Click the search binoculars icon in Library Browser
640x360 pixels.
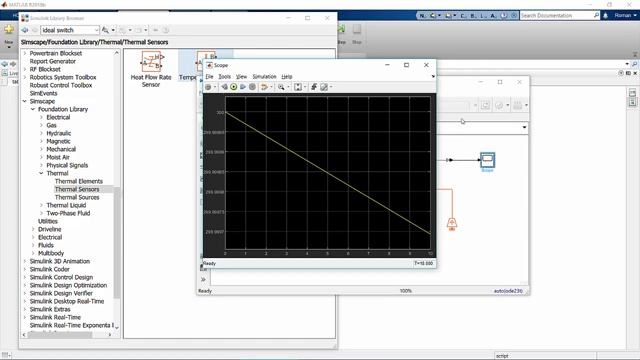pos(105,30)
